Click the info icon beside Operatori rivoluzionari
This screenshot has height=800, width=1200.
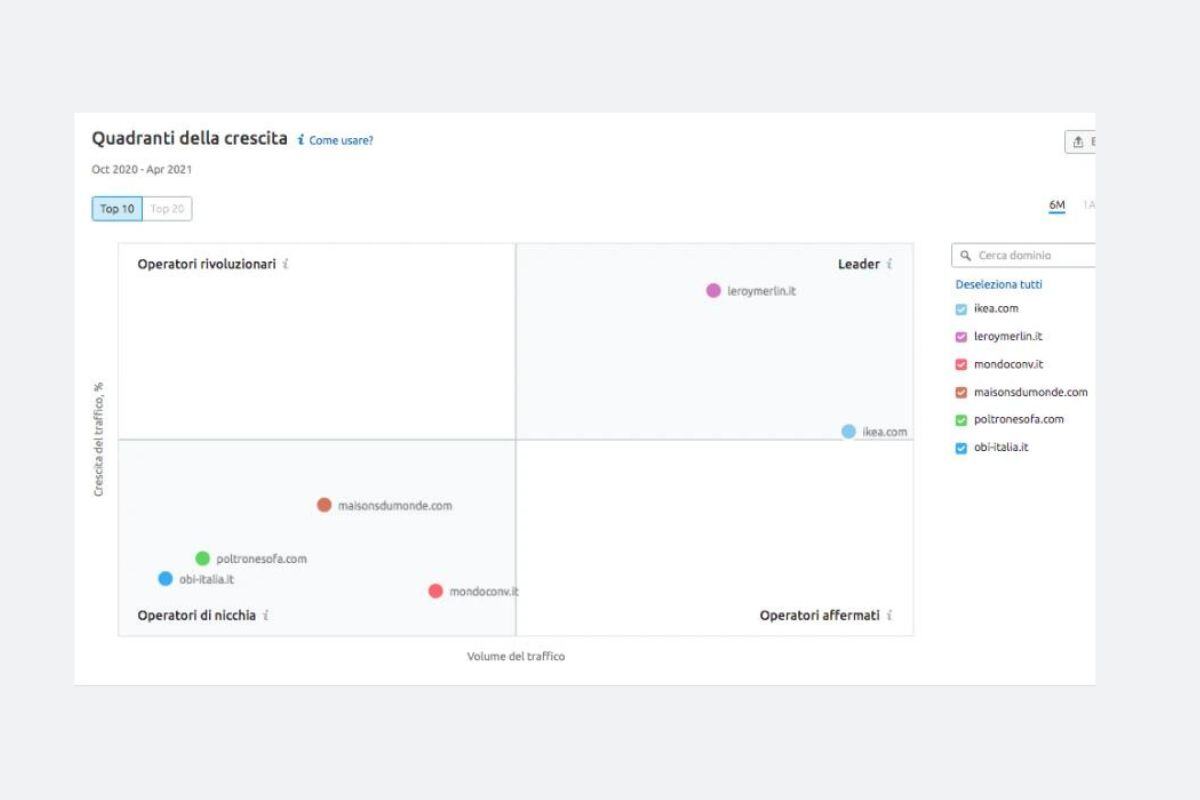pos(285,264)
